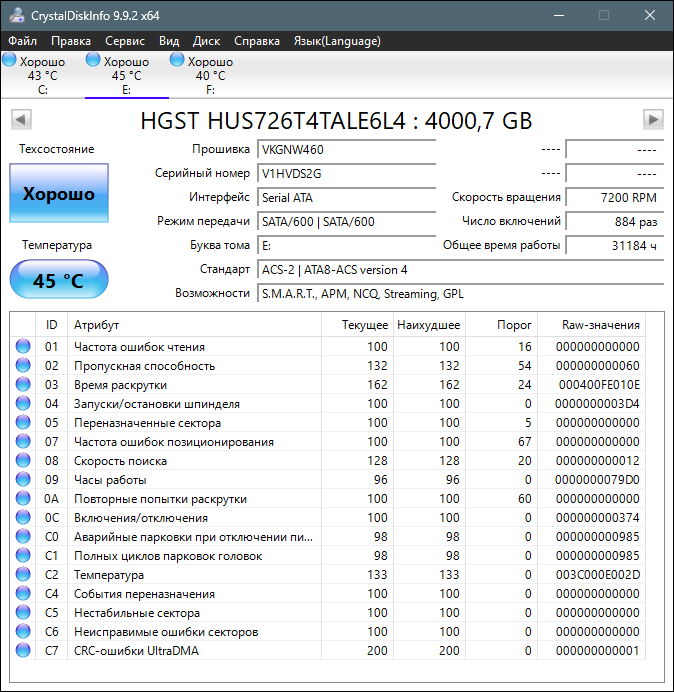This screenshot has width=674, height=692.
Task: Click the CrystalDiskInfo title bar app icon
Action: coord(16,15)
